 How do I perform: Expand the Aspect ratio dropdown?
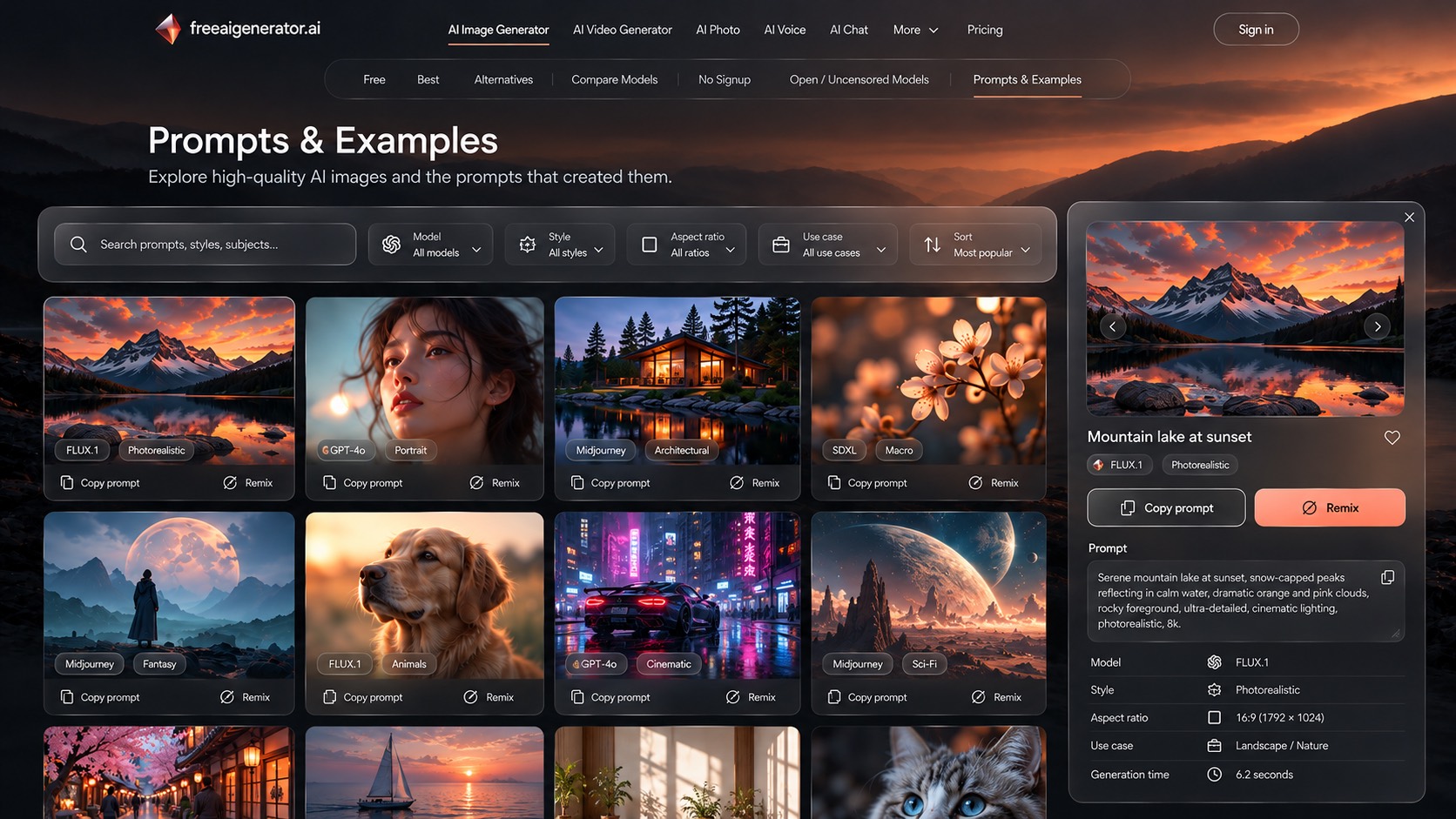[x=687, y=245]
